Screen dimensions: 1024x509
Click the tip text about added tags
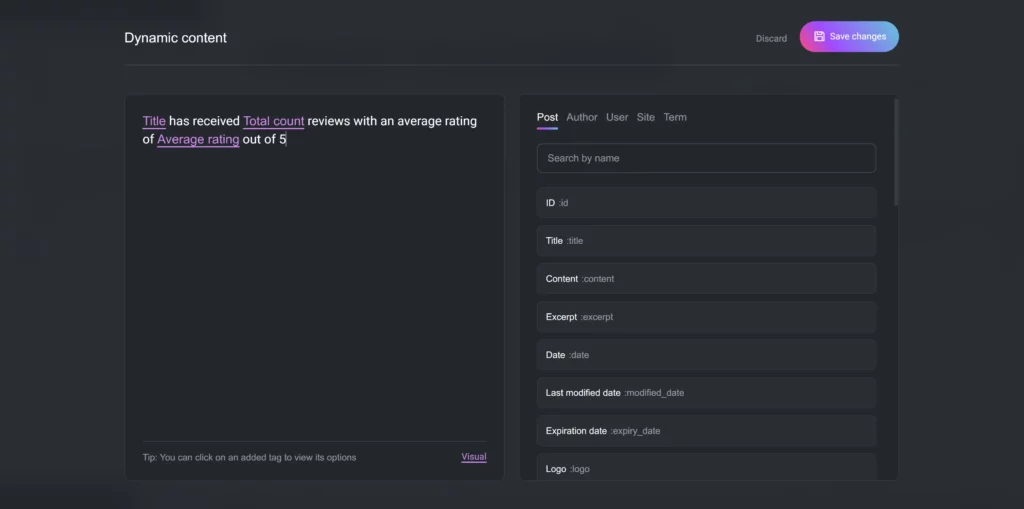(249, 457)
